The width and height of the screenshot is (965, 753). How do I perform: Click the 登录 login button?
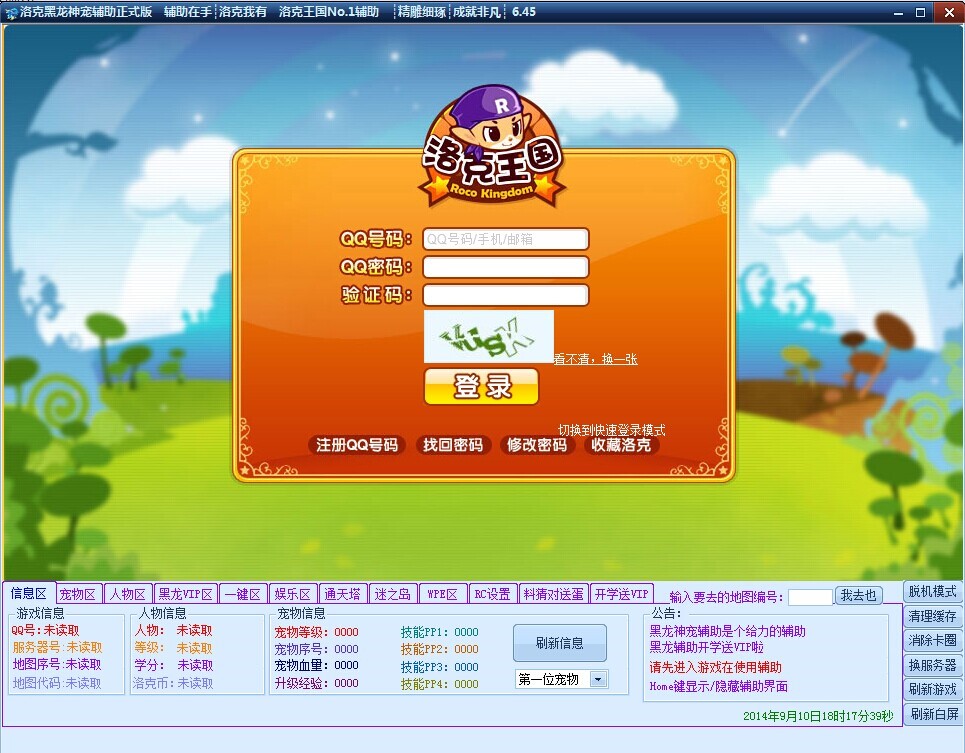pos(481,386)
